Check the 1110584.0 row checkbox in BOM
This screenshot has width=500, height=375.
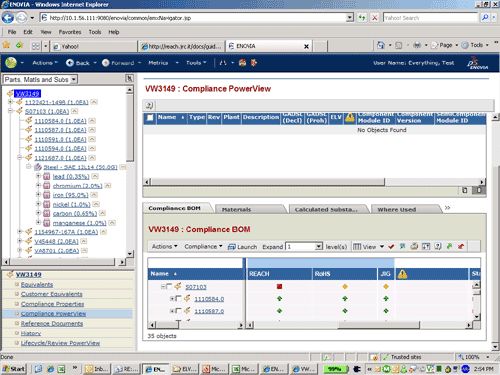coord(178,298)
